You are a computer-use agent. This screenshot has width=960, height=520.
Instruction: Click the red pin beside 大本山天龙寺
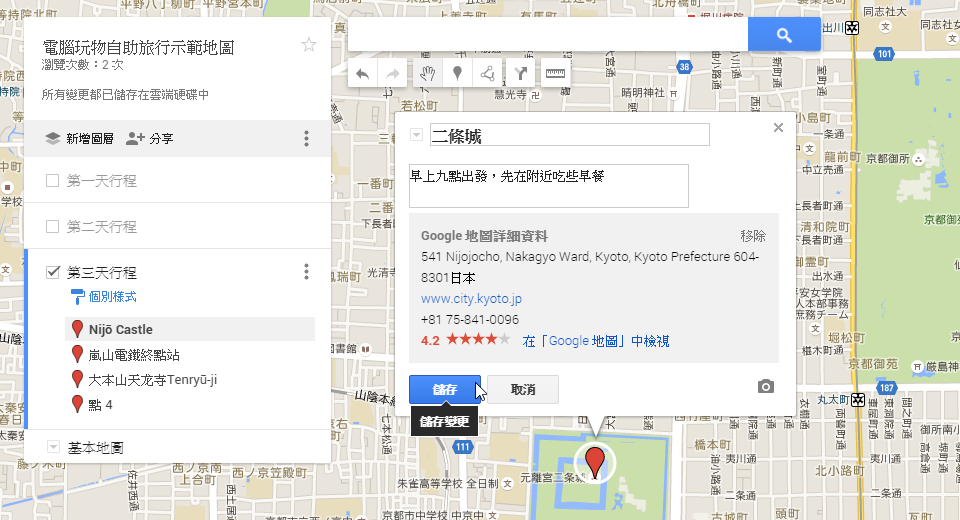pos(77,379)
